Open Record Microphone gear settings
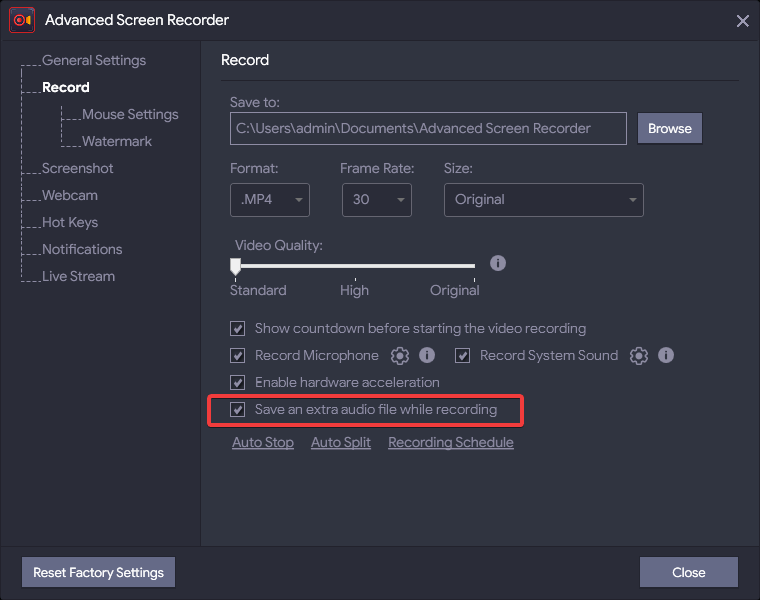Image resolution: width=760 pixels, height=600 pixels. pos(400,356)
